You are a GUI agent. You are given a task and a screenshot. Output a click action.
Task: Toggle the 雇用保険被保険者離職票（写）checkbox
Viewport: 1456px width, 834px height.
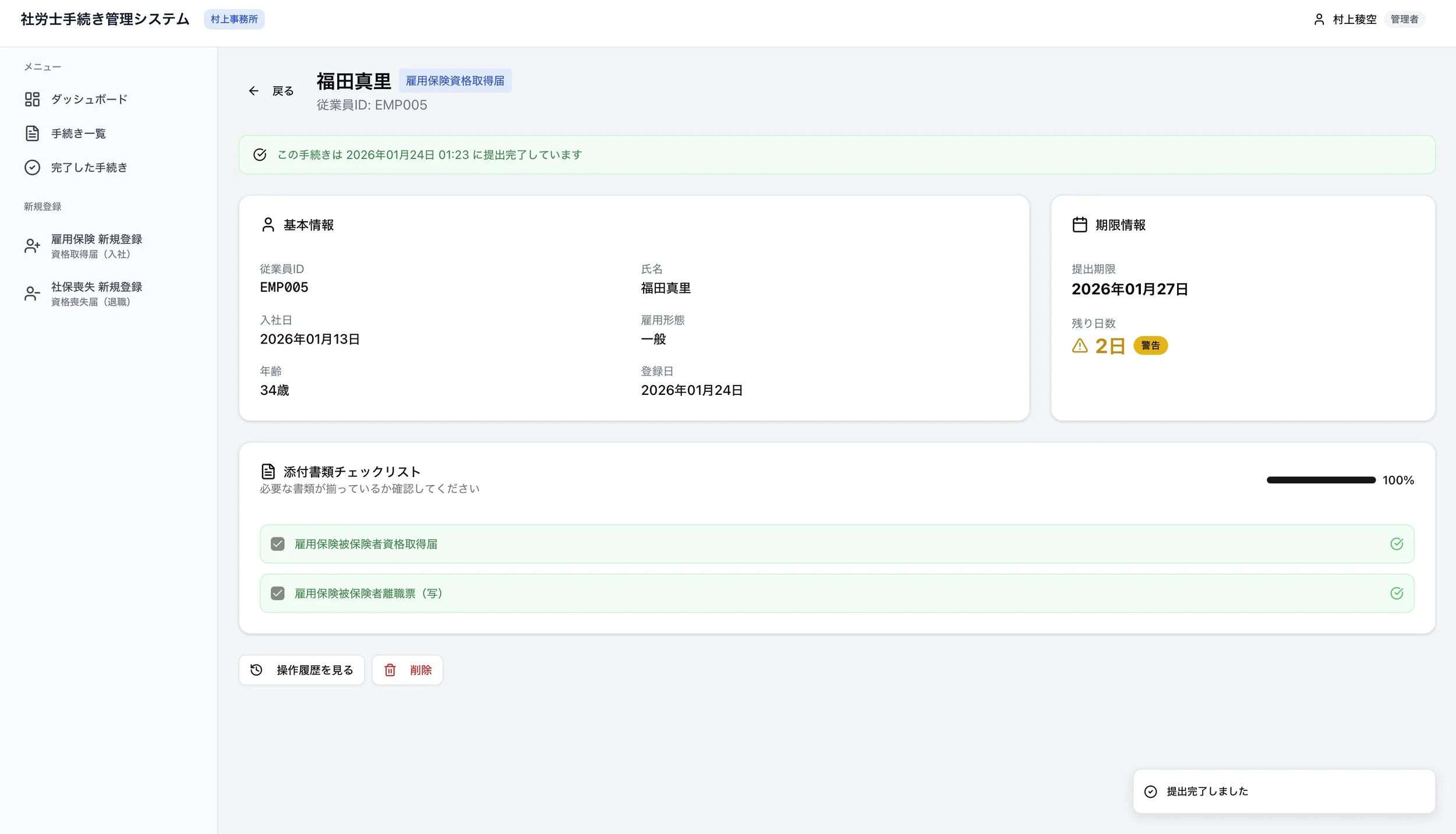(278, 593)
